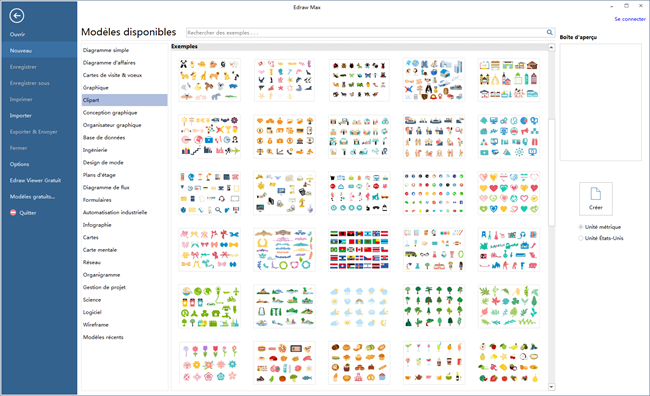This screenshot has width=650, height=396.
Task: Open the landscape scenery clipart thumbnail
Action: (x=284, y=306)
